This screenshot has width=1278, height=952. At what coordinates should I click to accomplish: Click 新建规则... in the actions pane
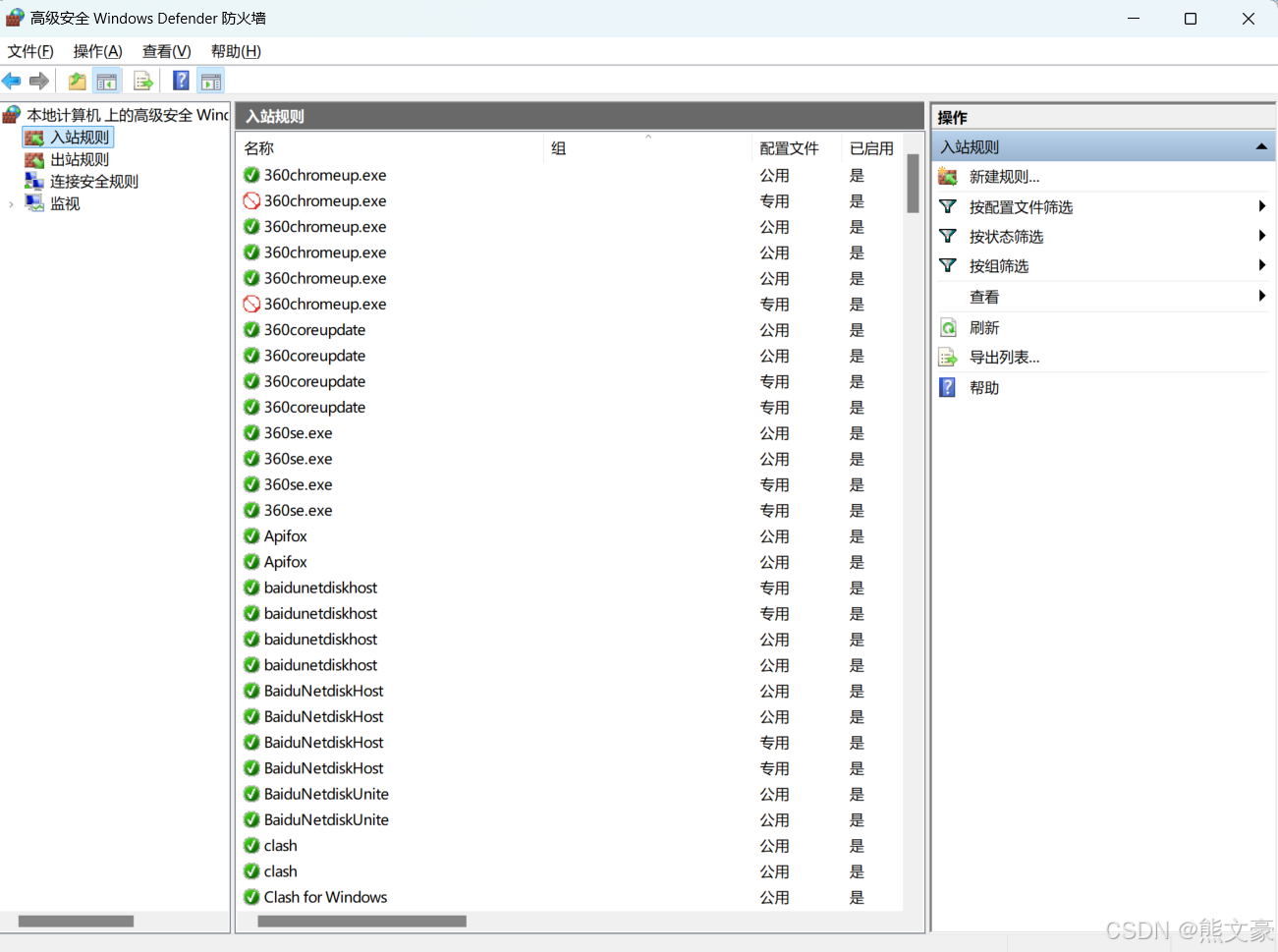click(1004, 177)
